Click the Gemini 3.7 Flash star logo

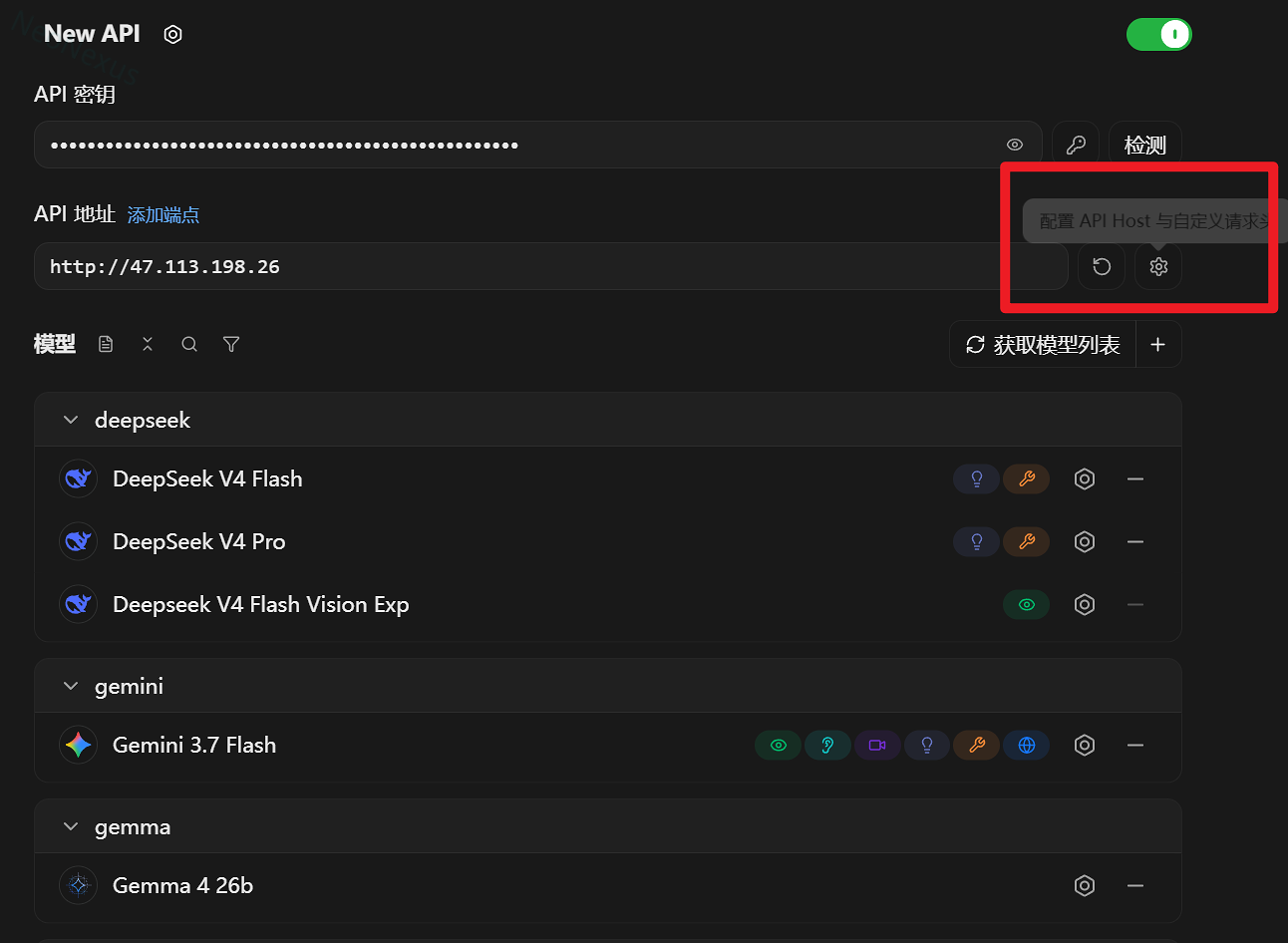click(78, 745)
